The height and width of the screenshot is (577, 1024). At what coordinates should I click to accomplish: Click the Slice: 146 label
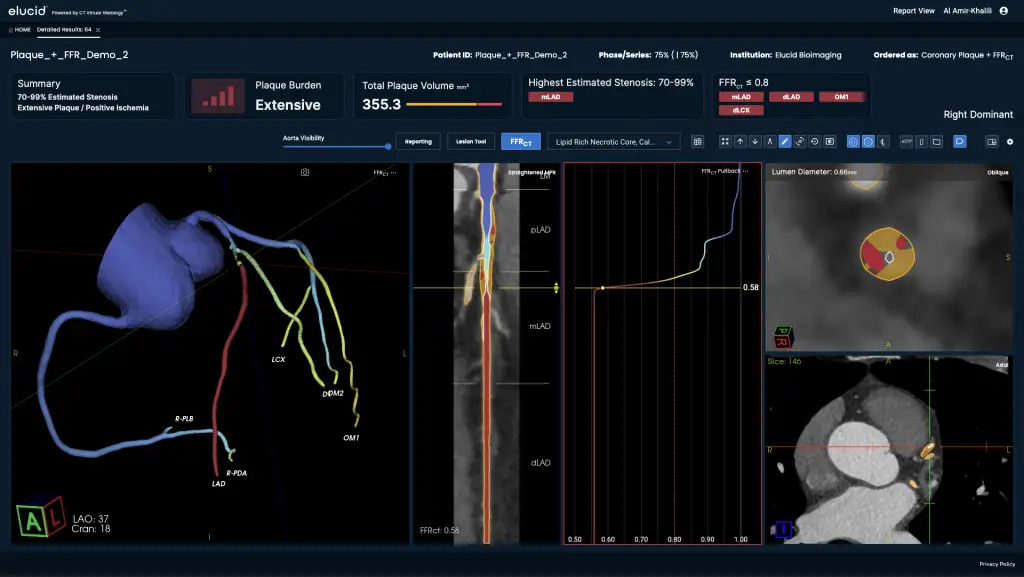coord(784,362)
